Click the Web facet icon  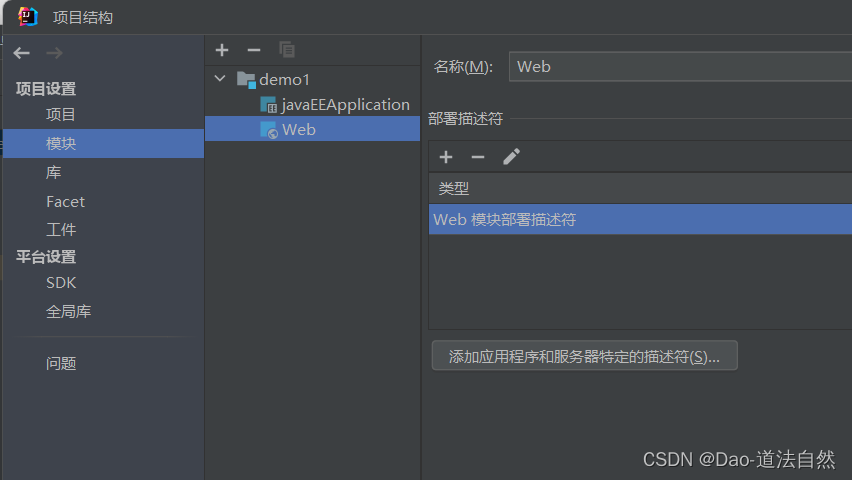269,130
